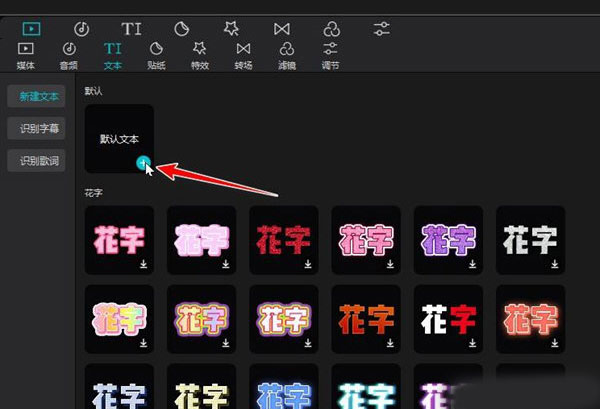Download the first pink 花字 style

click(144, 265)
